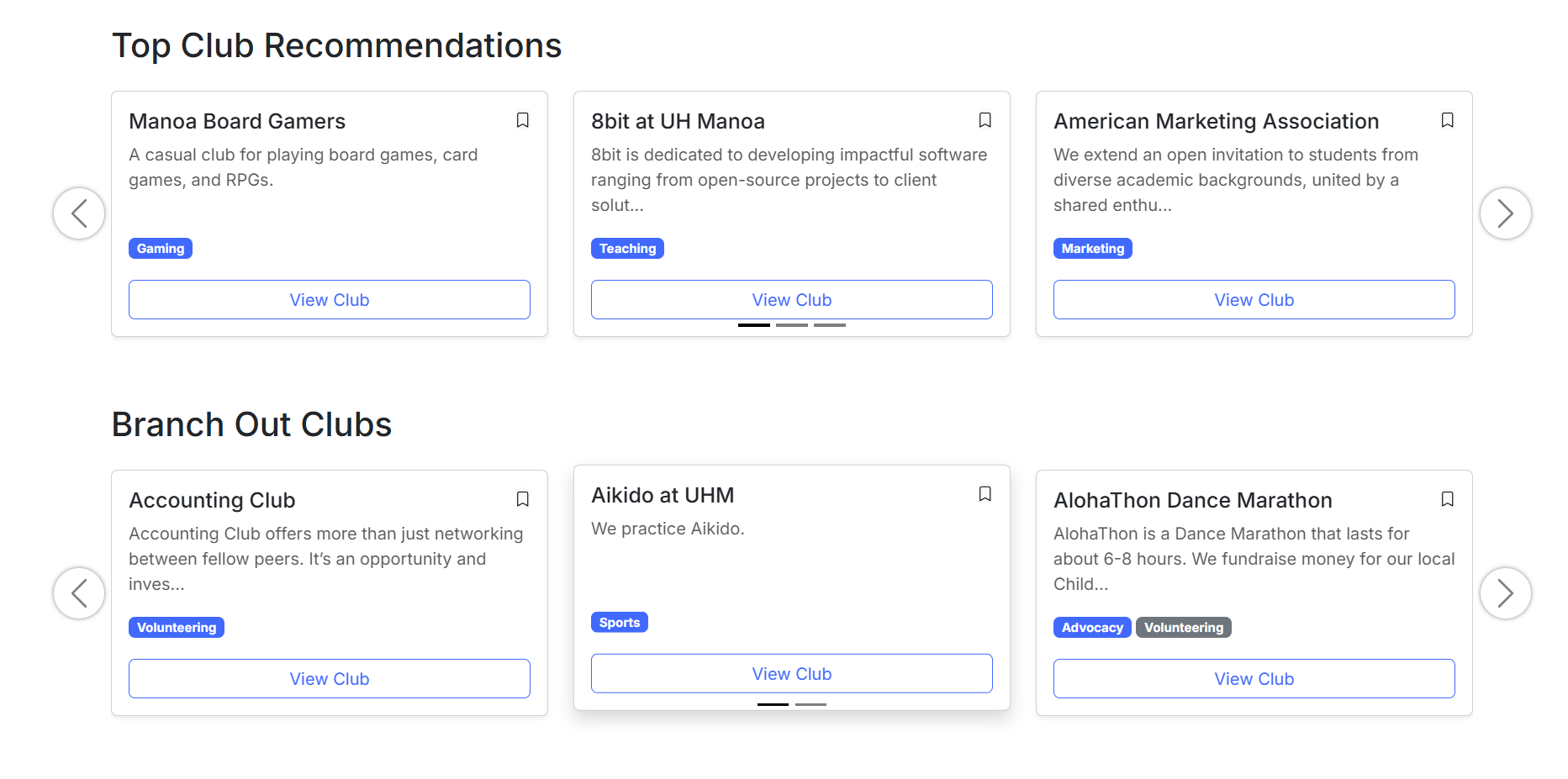Select the Gaming tag badge
Image resolution: width=1568 pixels, height=779 pixels.
161,249
